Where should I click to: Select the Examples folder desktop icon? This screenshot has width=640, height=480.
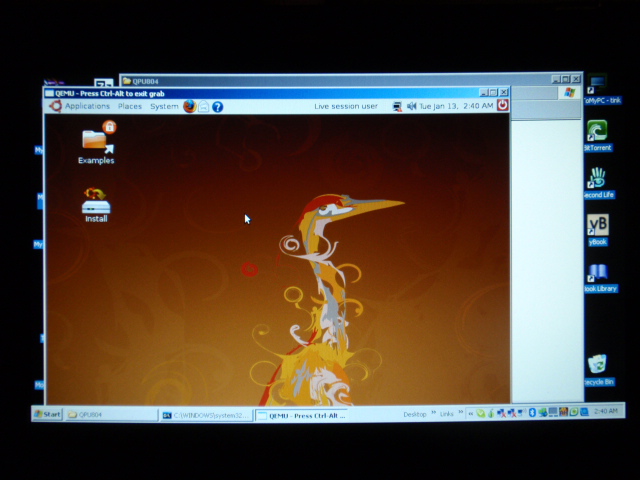[96, 142]
